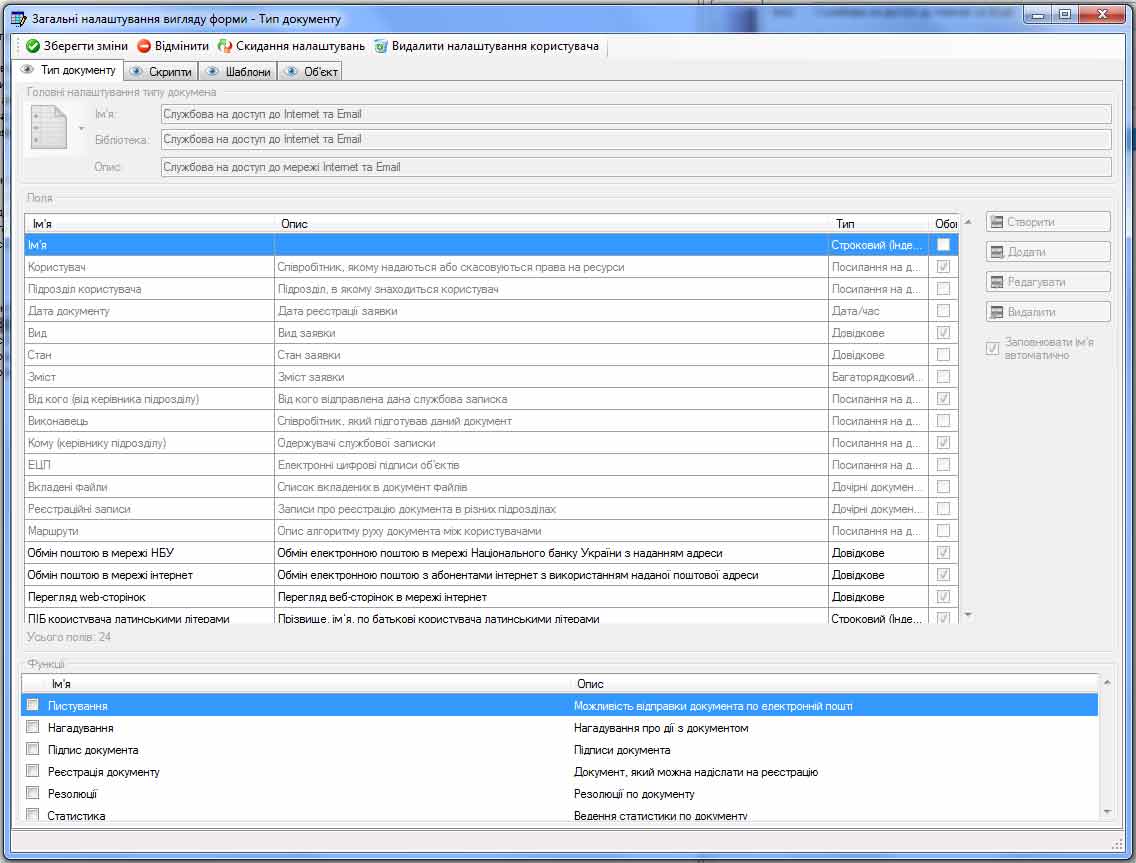Click the icon on Редагувати button
Viewport: 1136px width, 863px height.
click(x=997, y=282)
